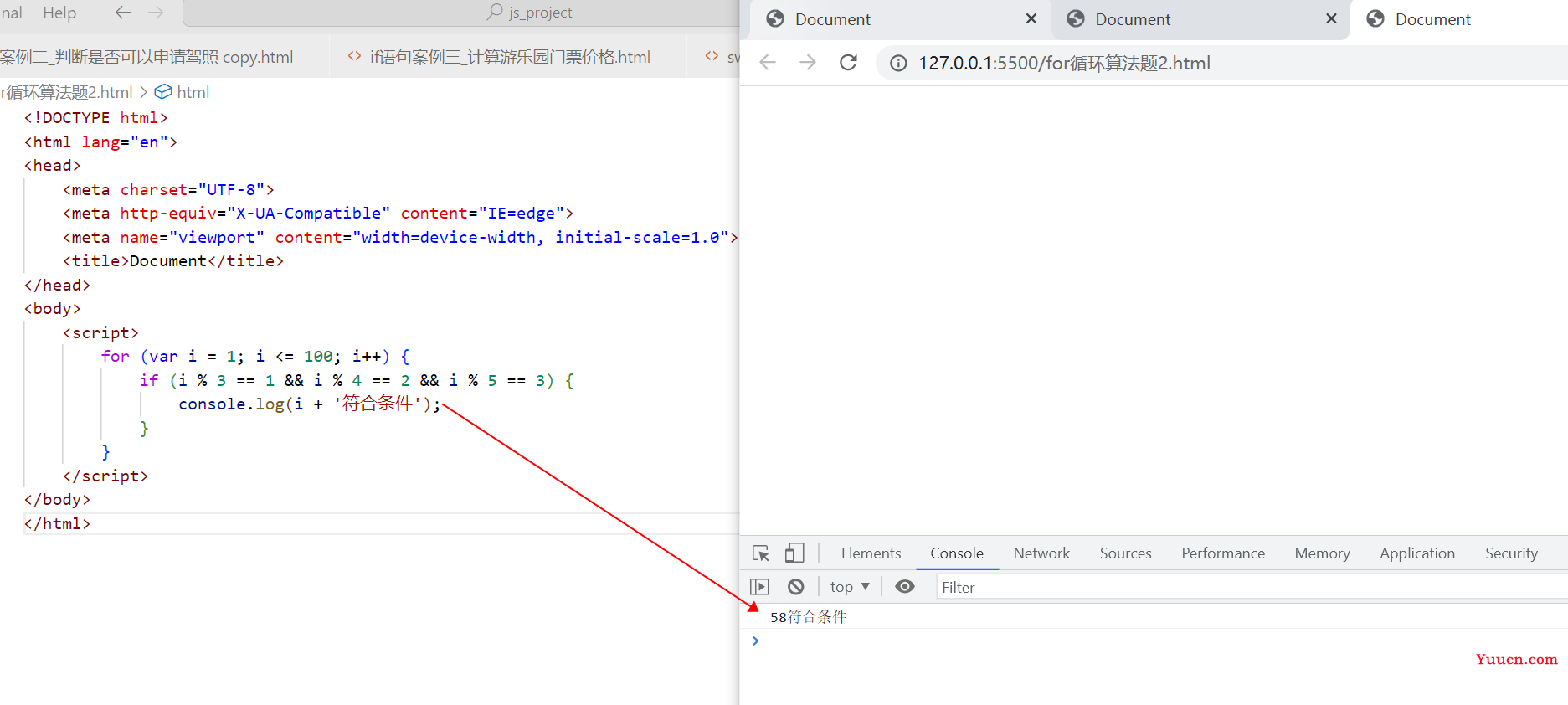Click the opening <script> tag line

100,333
